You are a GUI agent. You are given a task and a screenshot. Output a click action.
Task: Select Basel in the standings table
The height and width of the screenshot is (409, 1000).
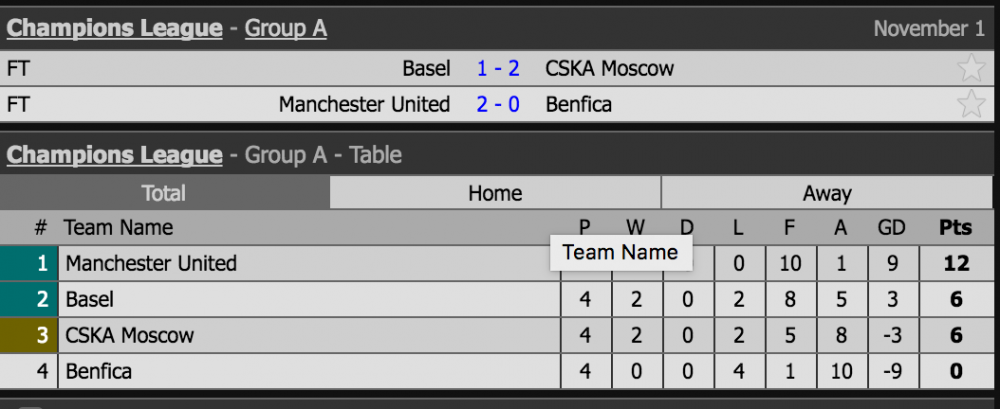click(x=89, y=300)
